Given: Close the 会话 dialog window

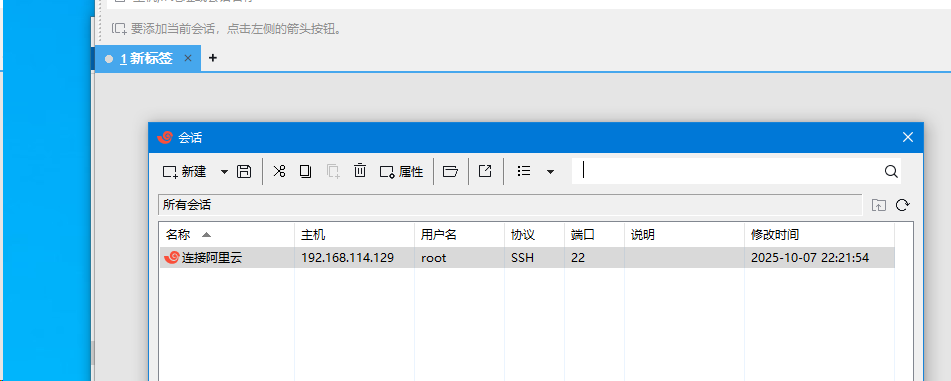Looking at the screenshot, I should point(907,138).
